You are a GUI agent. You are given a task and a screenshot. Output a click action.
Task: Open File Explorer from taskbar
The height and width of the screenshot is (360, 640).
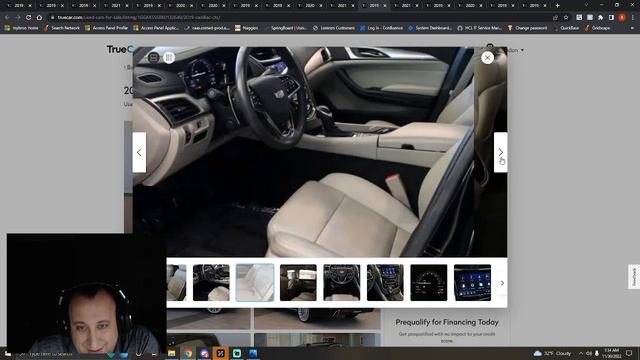[x=172, y=353]
